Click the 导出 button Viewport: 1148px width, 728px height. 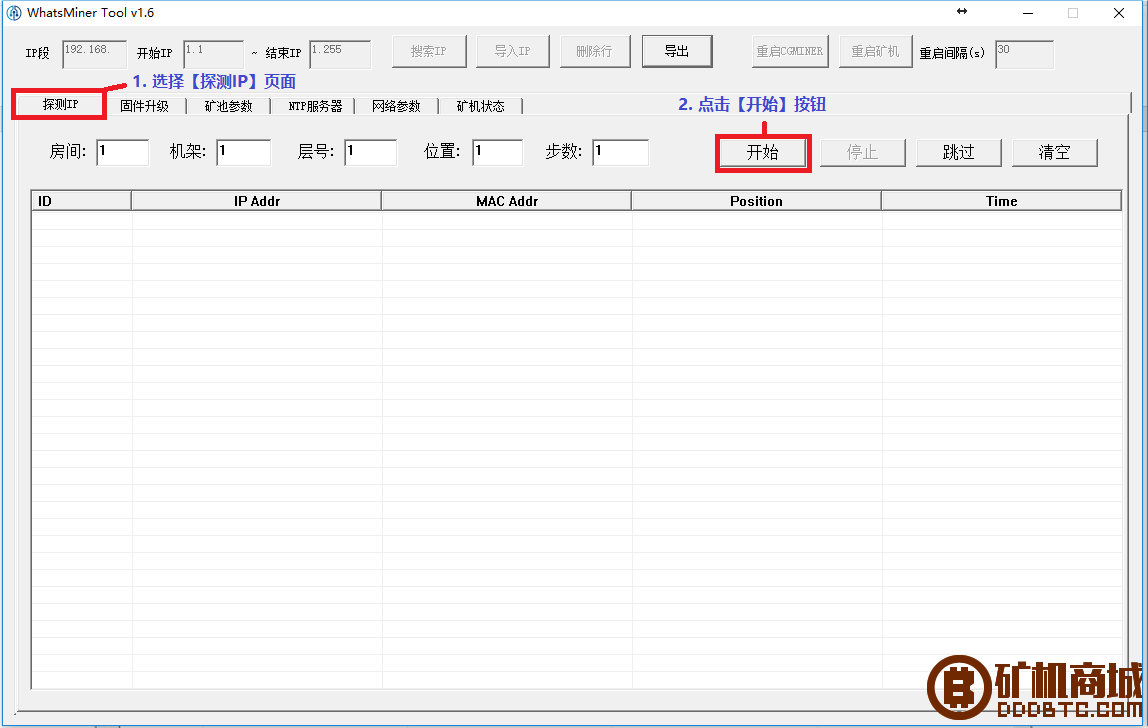[x=677, y=51]
